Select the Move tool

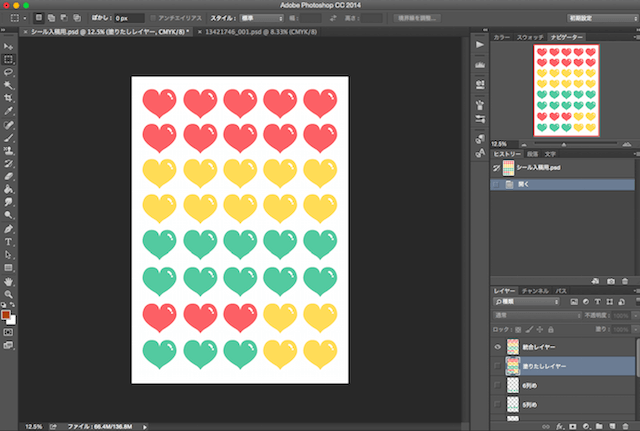8,46
